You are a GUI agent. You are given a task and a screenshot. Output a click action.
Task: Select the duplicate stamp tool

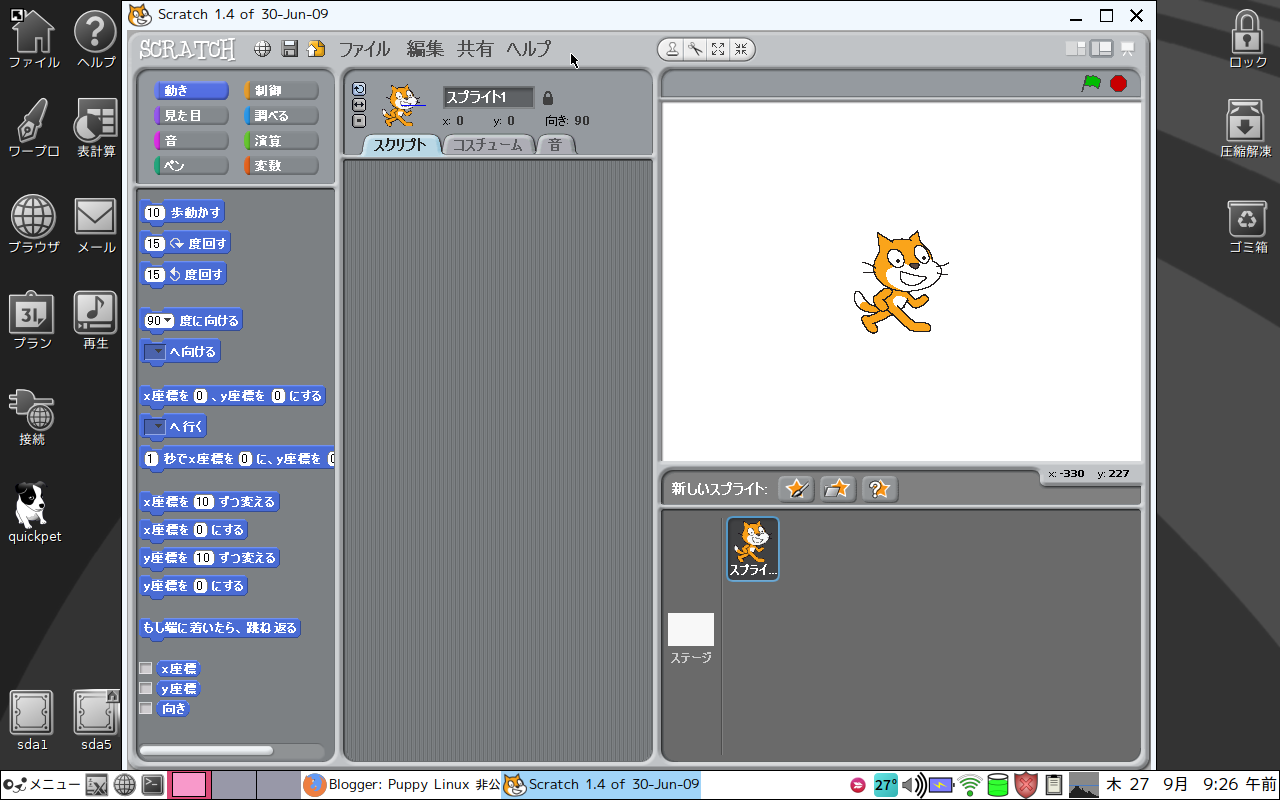click(x=672, y=49)
